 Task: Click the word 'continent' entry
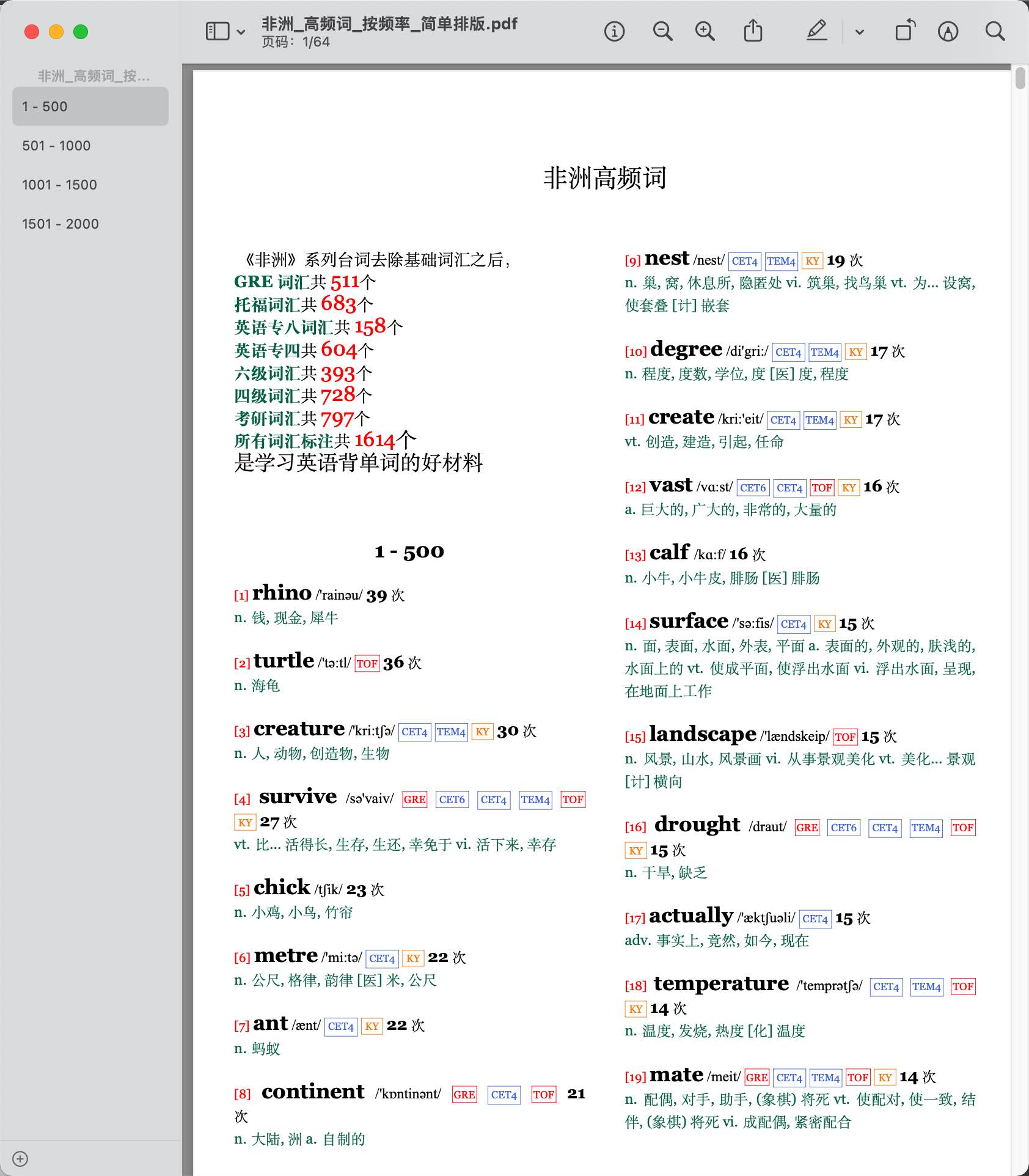313,1092
